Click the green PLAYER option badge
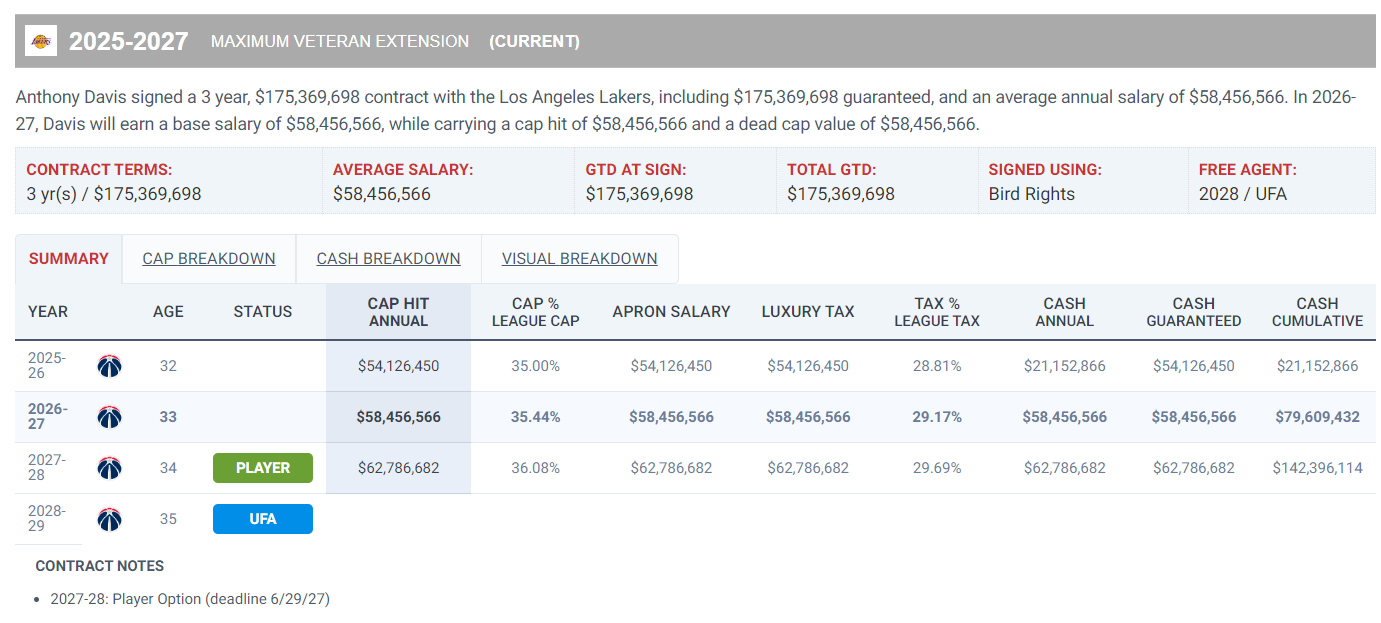This screenshot has height=623, width=1381. 263,468
